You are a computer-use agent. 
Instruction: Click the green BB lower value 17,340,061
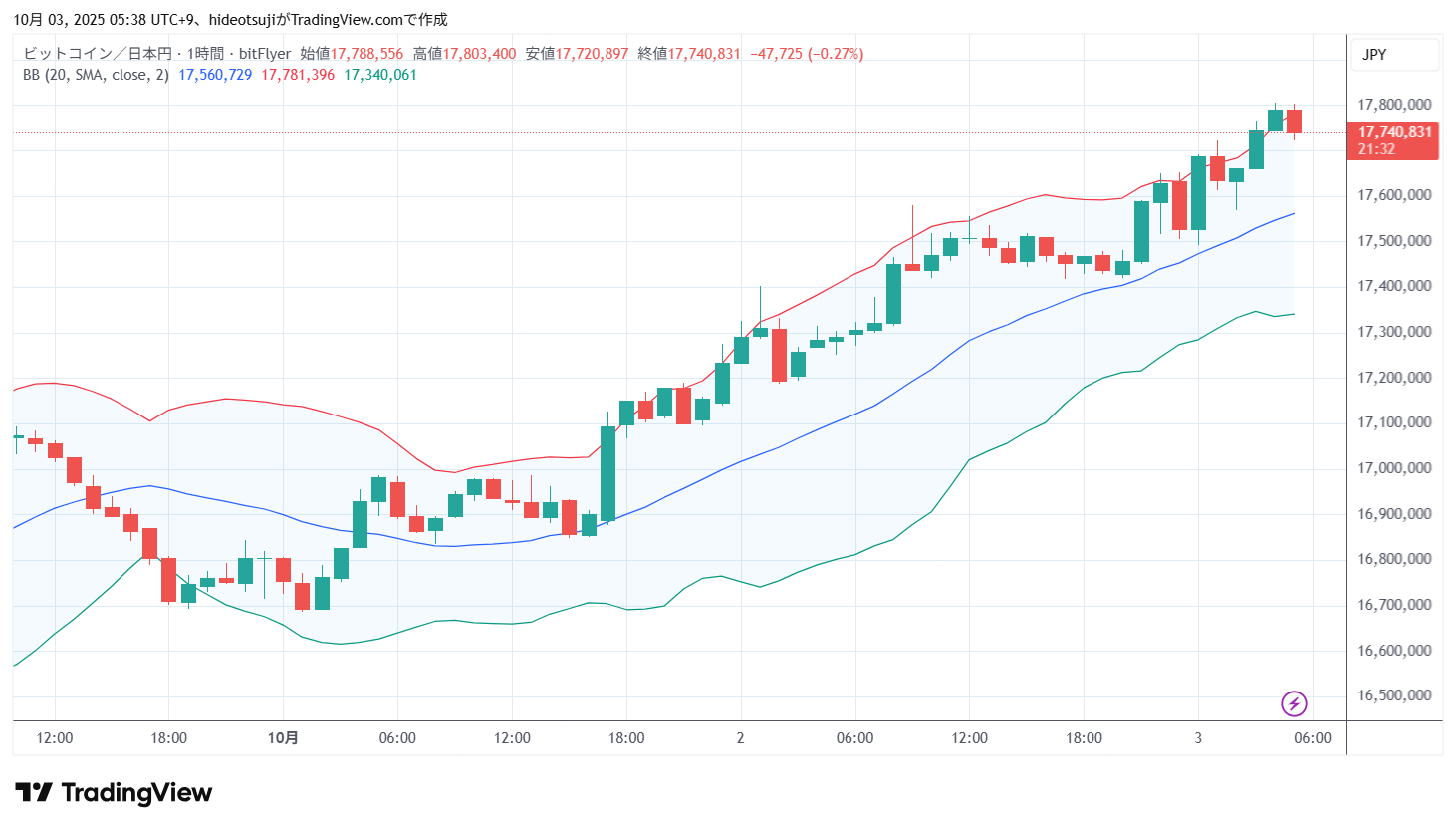coord(380,75)
